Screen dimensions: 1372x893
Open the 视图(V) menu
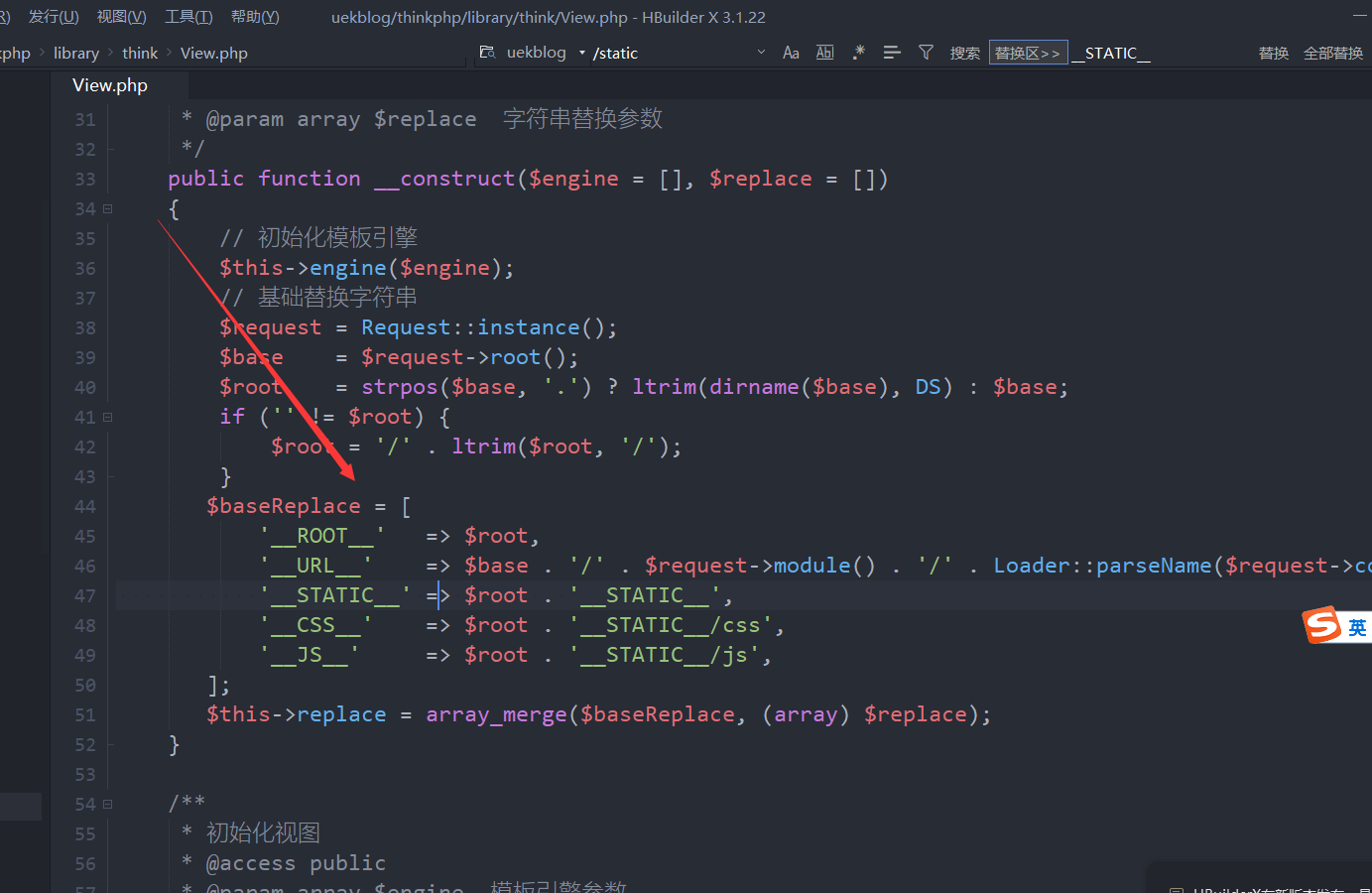[121, 17]
